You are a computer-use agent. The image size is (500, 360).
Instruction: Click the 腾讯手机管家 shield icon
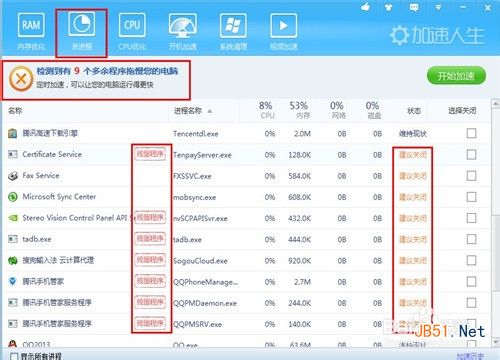point(13,282)
